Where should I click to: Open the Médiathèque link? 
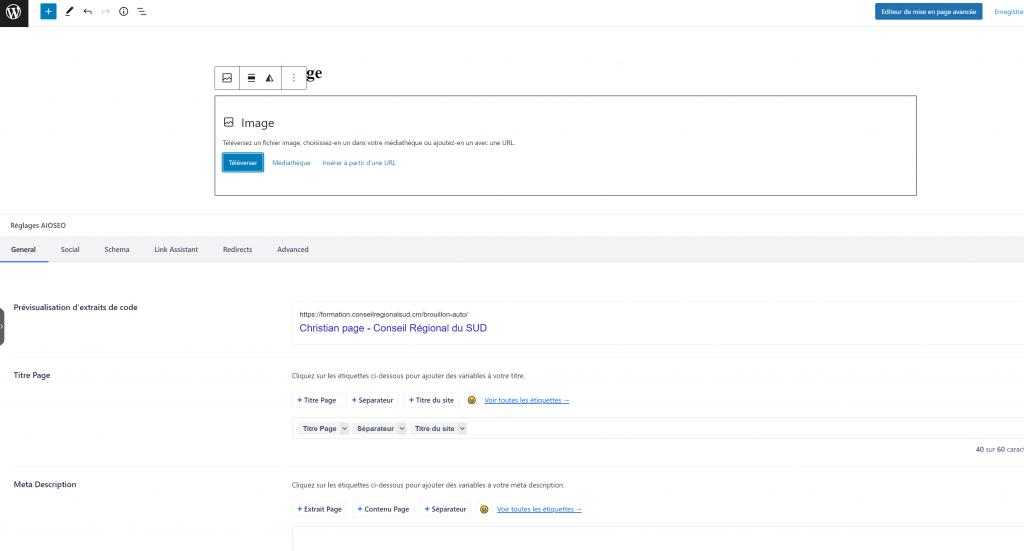coord(291,162)
